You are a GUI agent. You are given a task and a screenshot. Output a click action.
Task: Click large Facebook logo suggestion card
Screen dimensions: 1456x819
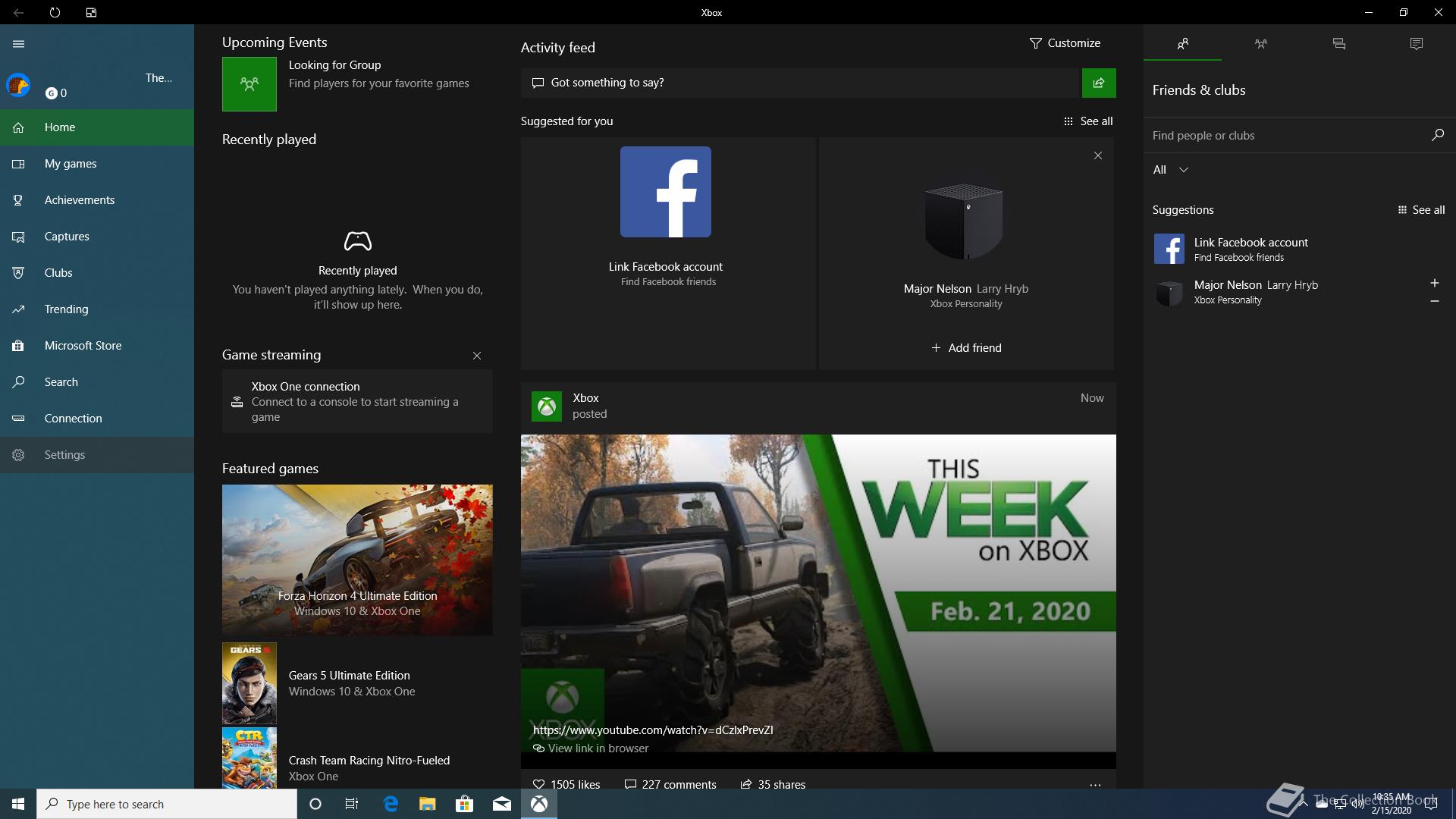666,192
